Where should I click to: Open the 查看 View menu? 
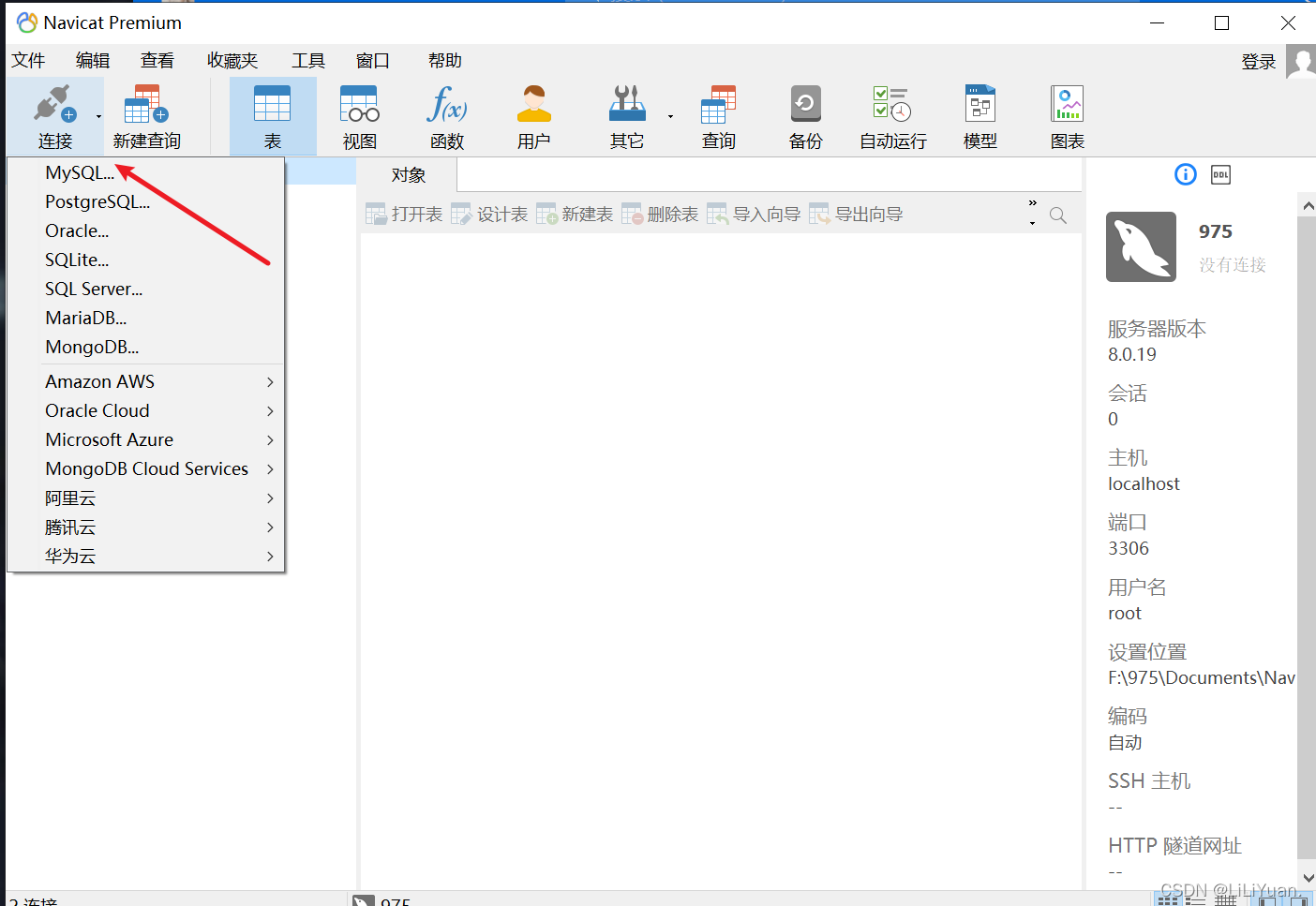pos(157,61)
